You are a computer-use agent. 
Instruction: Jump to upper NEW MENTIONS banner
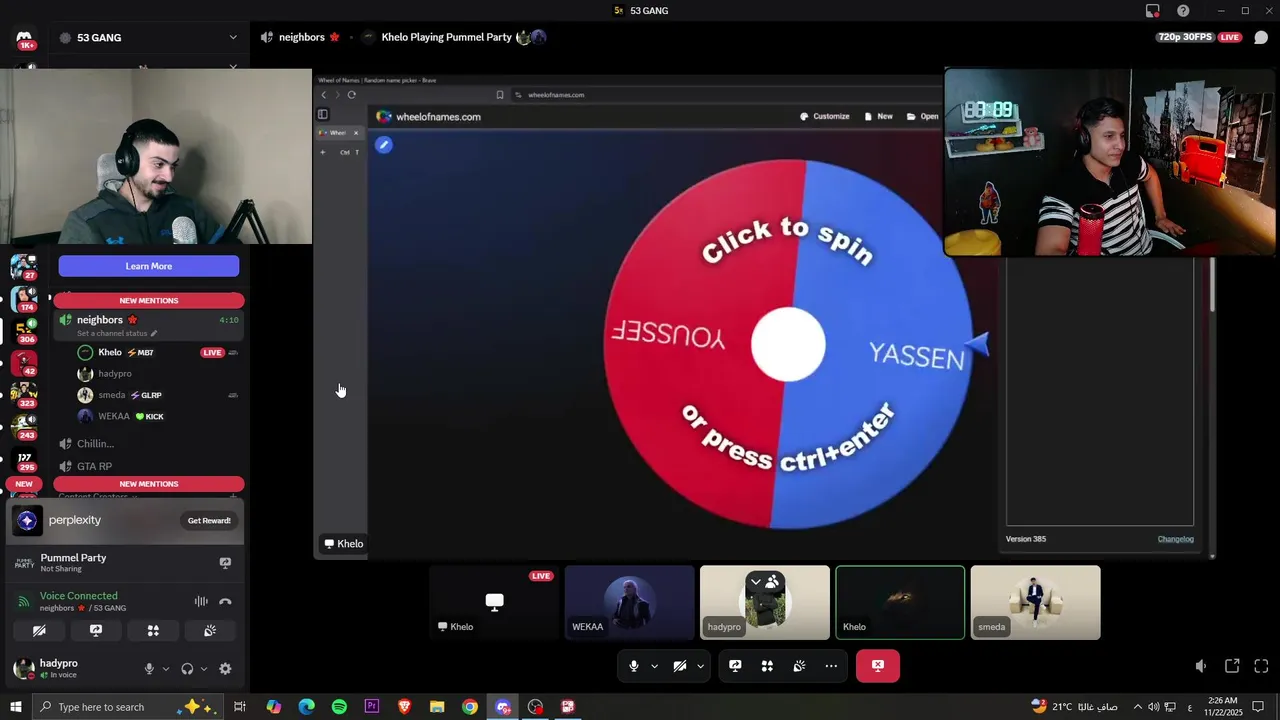149,300
